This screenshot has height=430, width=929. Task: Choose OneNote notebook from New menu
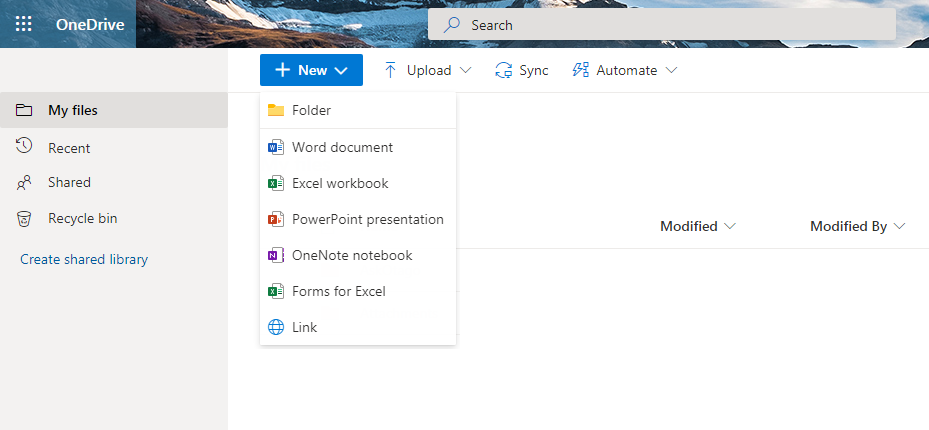pos(352,255)
